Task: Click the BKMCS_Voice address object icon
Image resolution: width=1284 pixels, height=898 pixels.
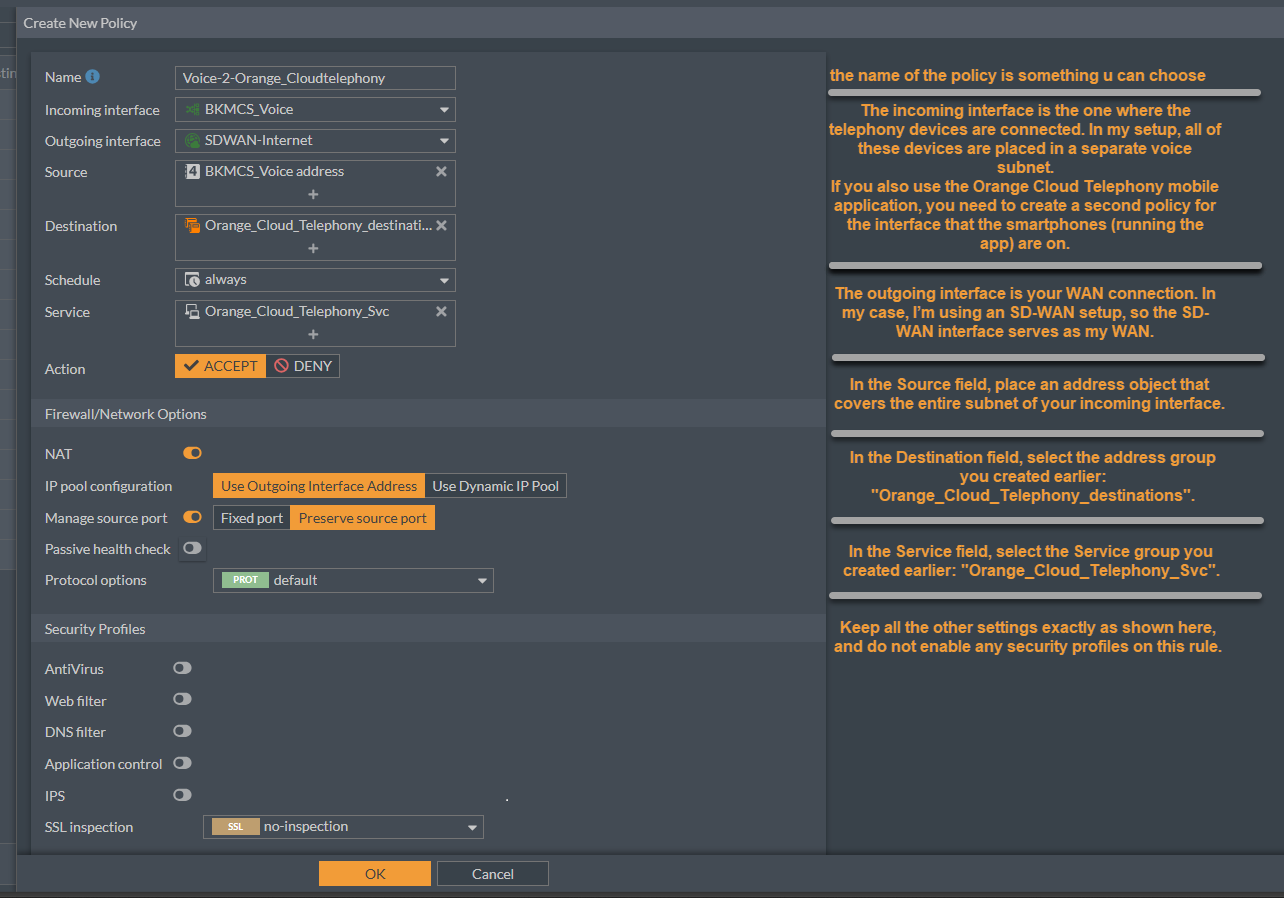Action: point(193,171)
